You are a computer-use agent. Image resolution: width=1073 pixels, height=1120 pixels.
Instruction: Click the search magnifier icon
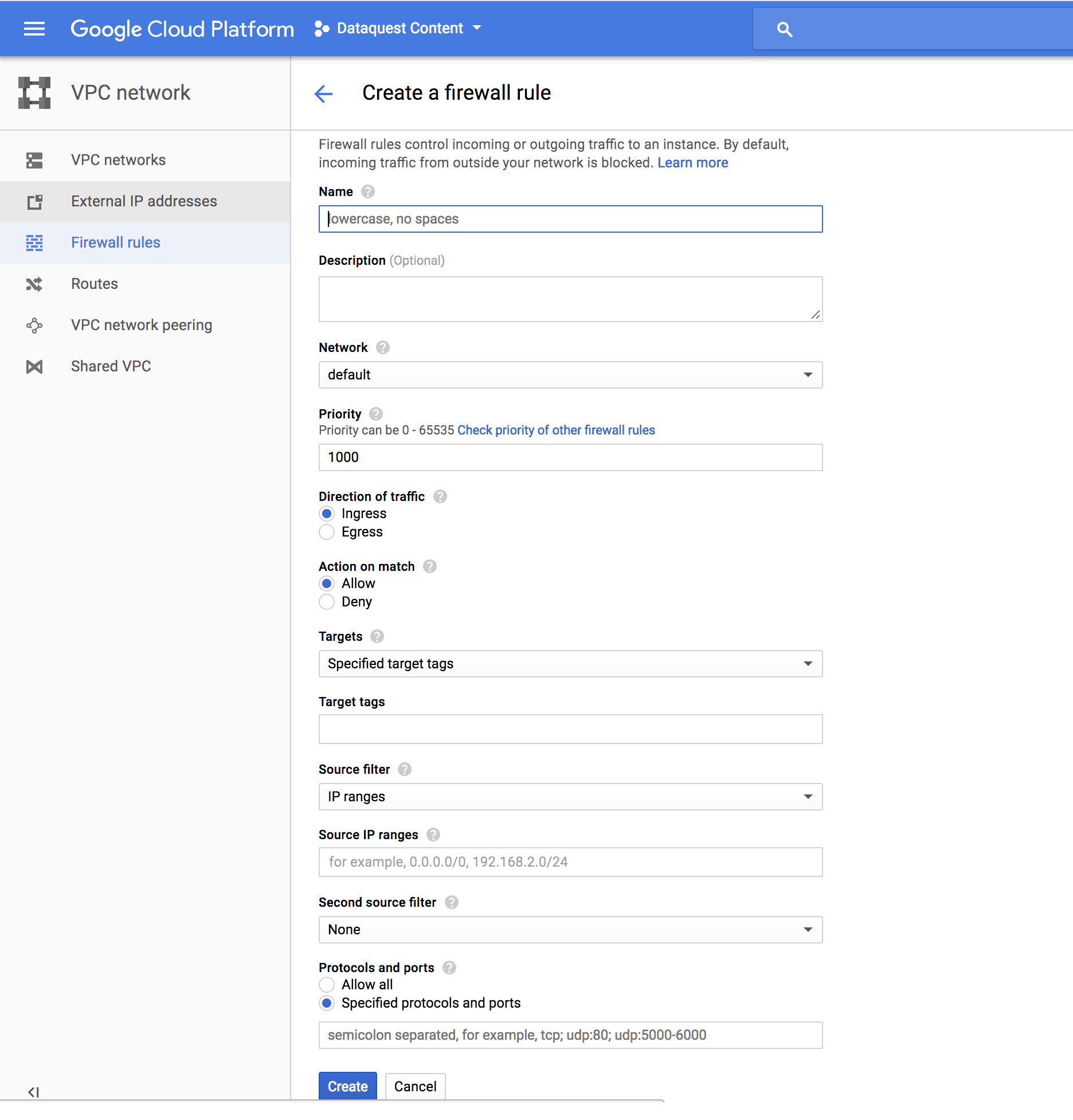tap(784, 29)
